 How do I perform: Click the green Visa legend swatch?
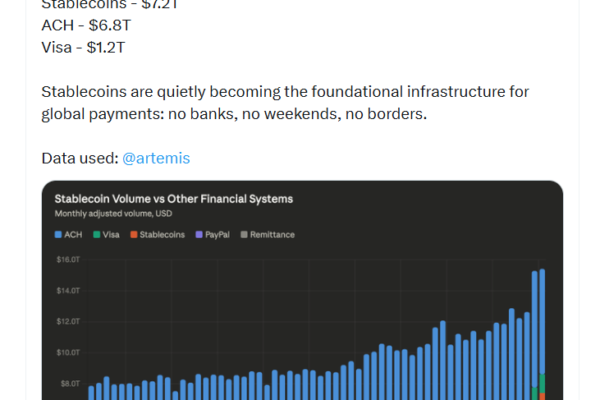coord(96,235)
